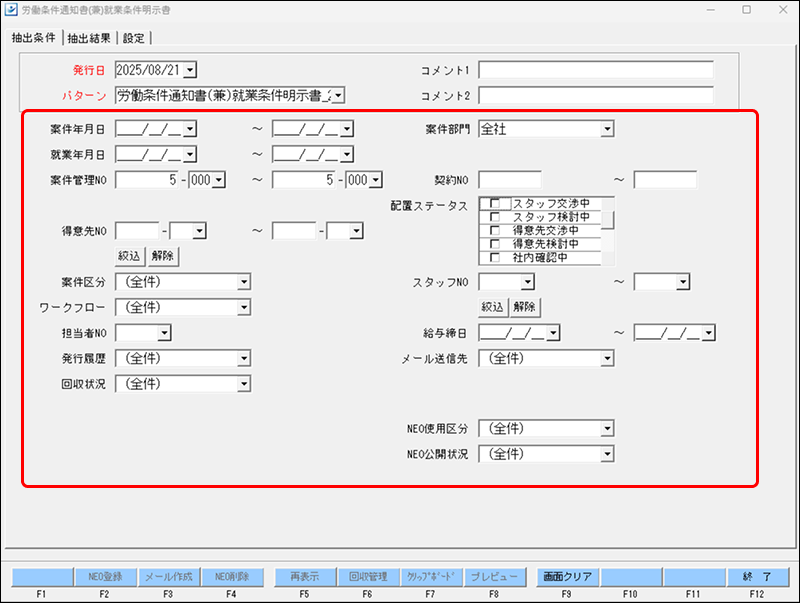Open 案件年月日 start date dropdown
Viewport: 800px width, 603px height.
(190, 129)
